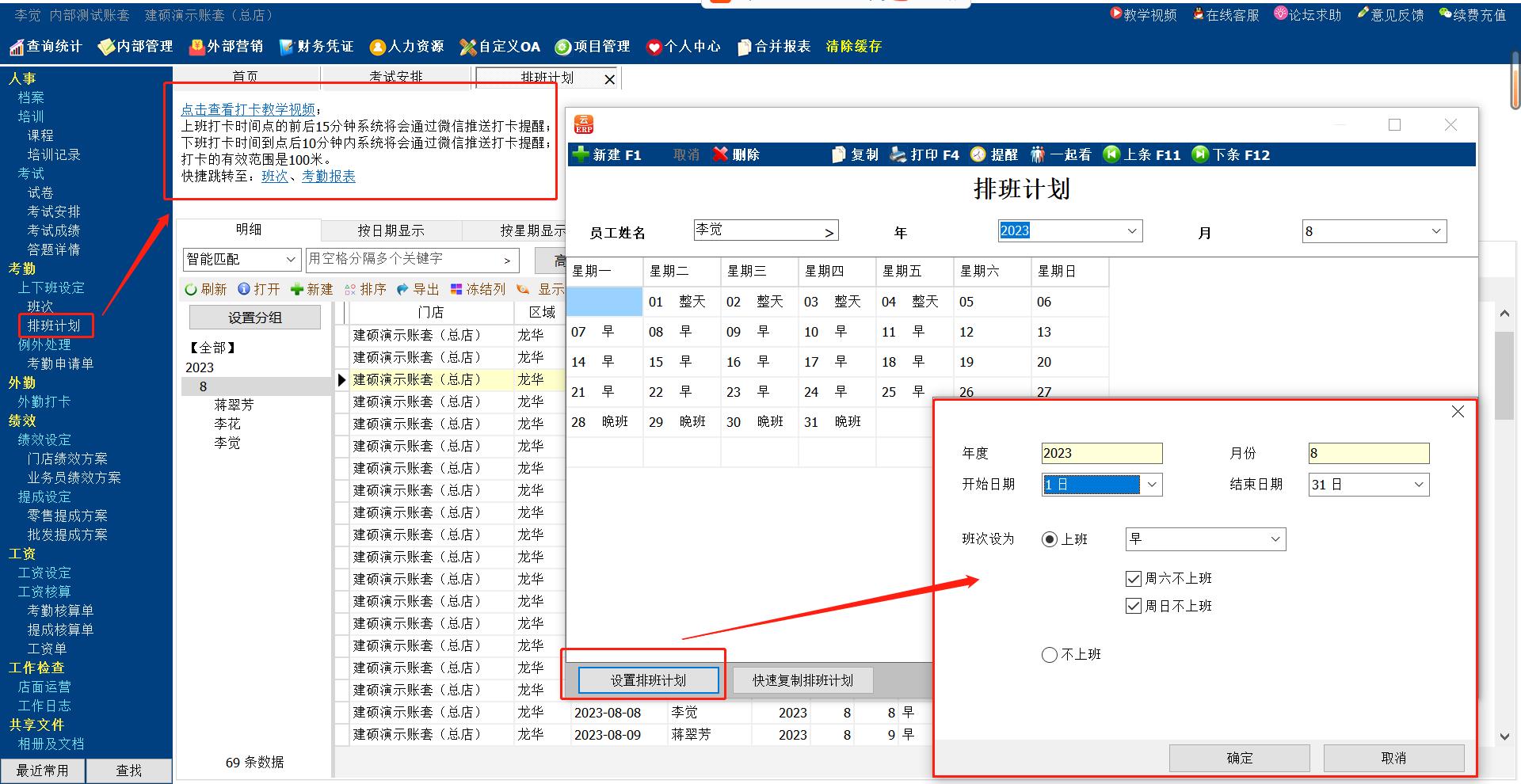Open the 班次 早 dropdown

click(1275, 539)
